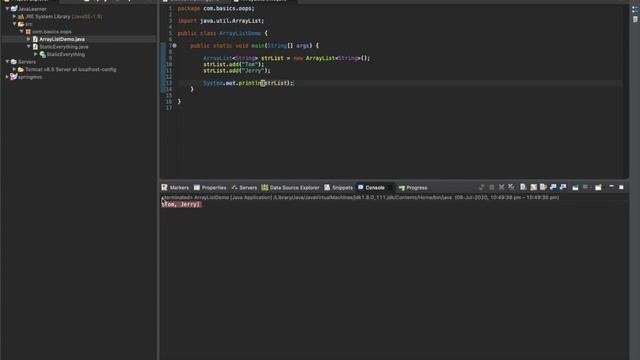Click the JavaLearner project icon

(x=14, y=9)
